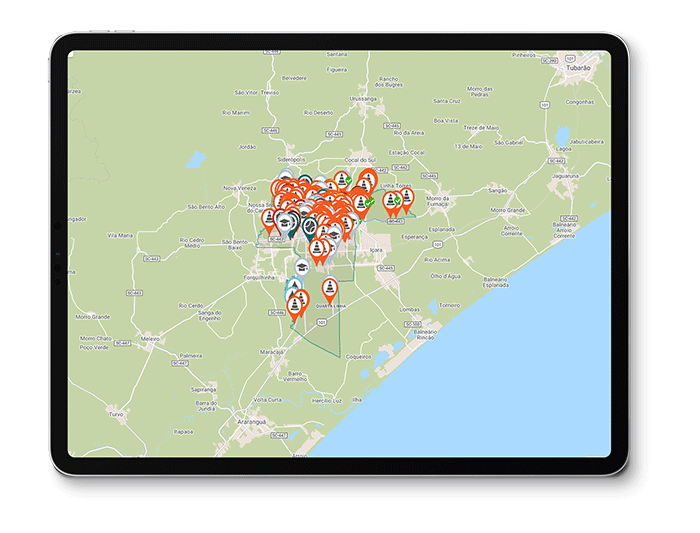Image resolution: width=700 pixels, height=533 pixels.
Task: Click the Meleiro town label
Action: (x=151, y=339)
